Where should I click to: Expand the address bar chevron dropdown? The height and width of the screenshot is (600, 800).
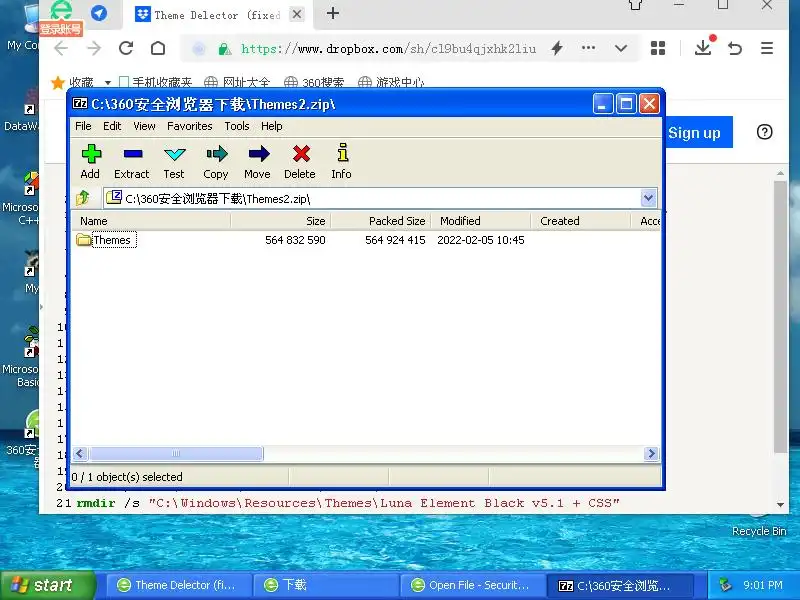621,48
